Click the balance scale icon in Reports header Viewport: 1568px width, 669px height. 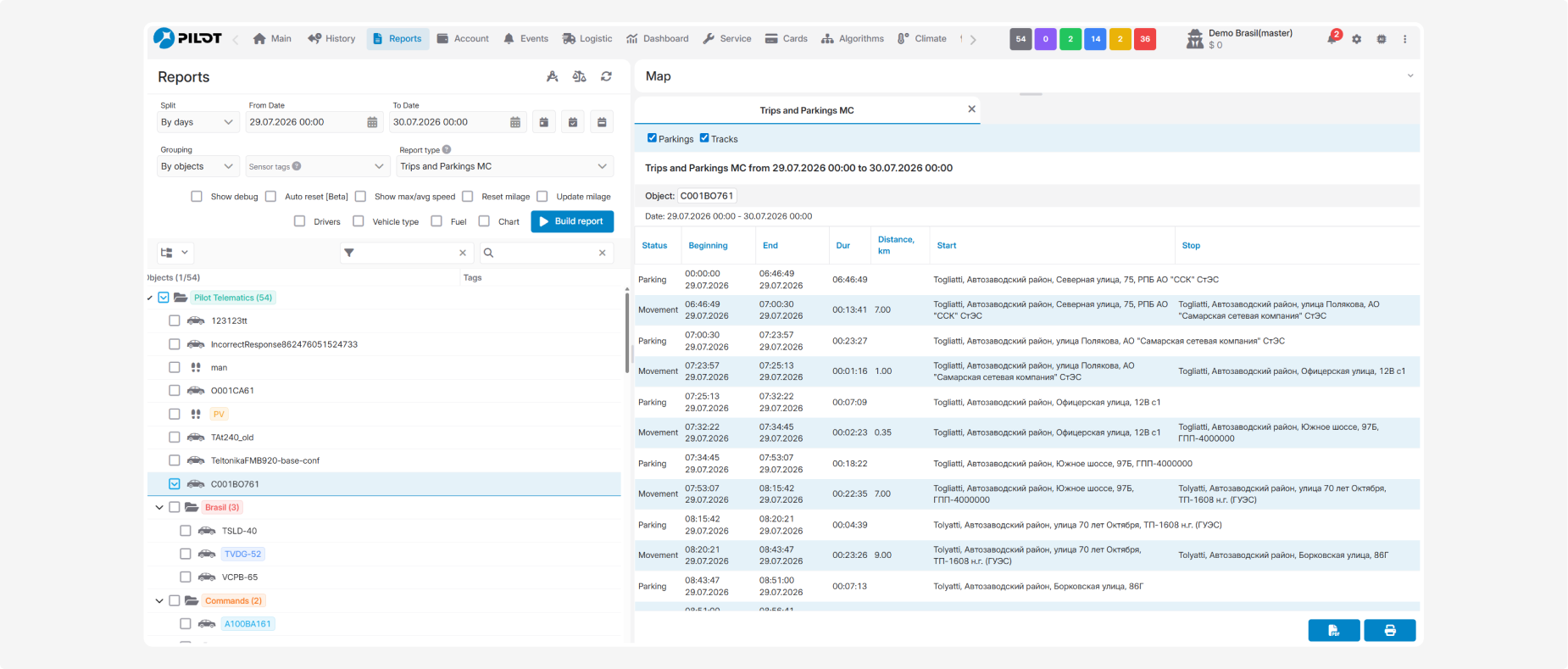coord(580,76)
